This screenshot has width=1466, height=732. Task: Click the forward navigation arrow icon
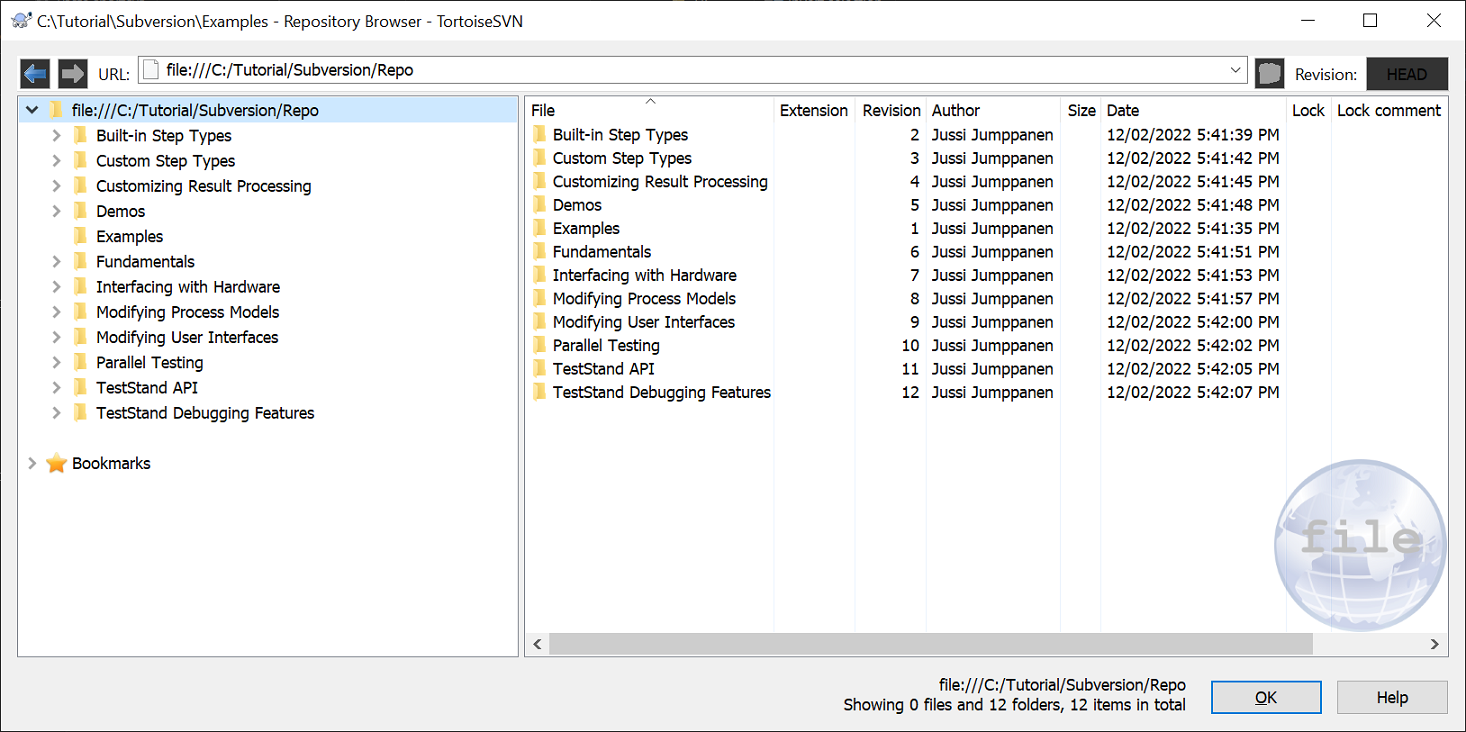tap(73, 73)
